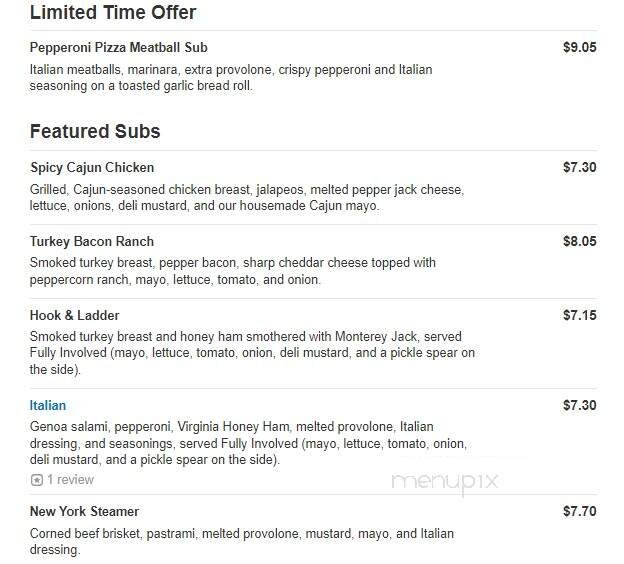Viewport: 624px width, 564px height.
Task: Click the $7.15 Hook & Ladder price
Action: coord(579,315)
